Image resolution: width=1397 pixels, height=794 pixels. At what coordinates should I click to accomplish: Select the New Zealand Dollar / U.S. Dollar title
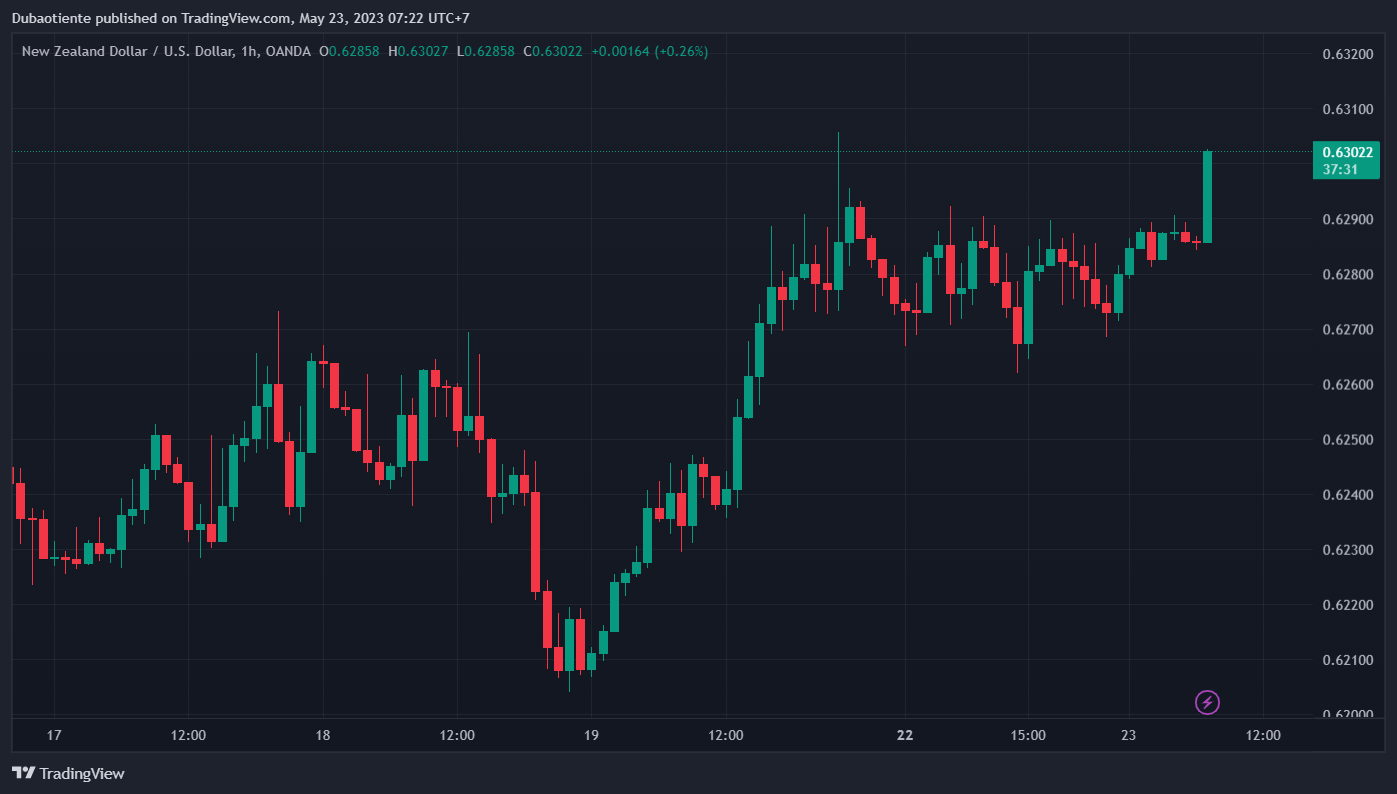[x=128, y=51]
